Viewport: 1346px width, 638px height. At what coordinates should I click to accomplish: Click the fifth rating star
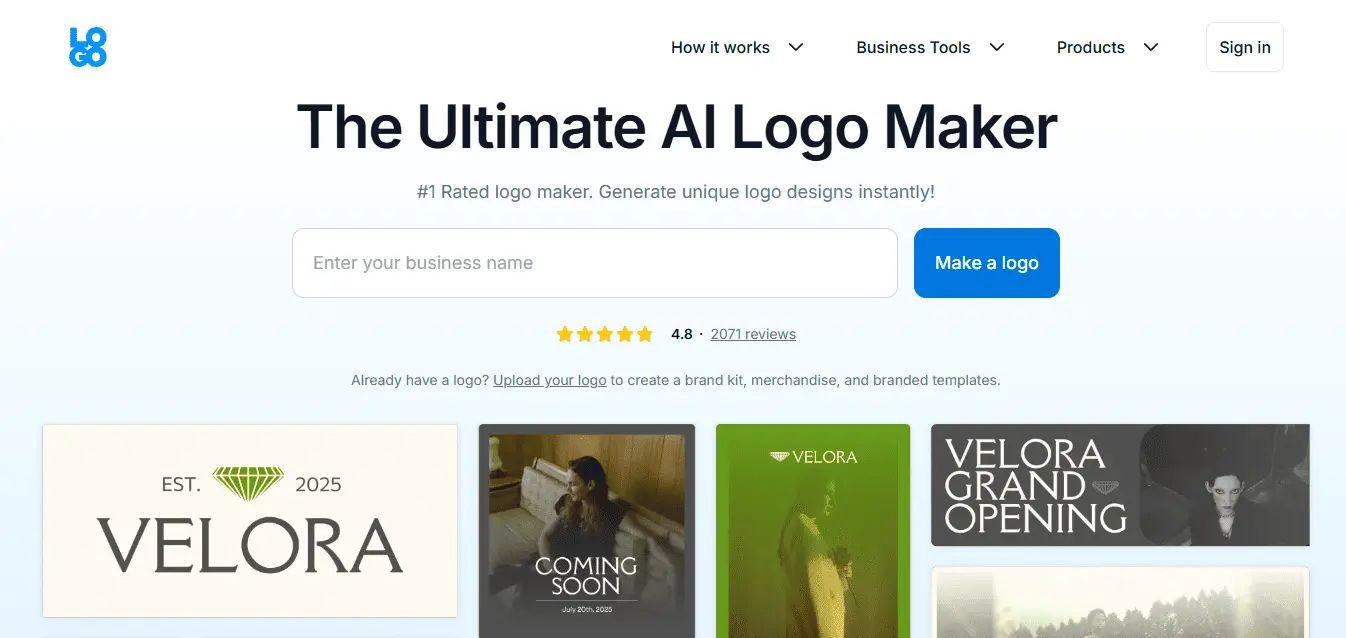[646, 334]
